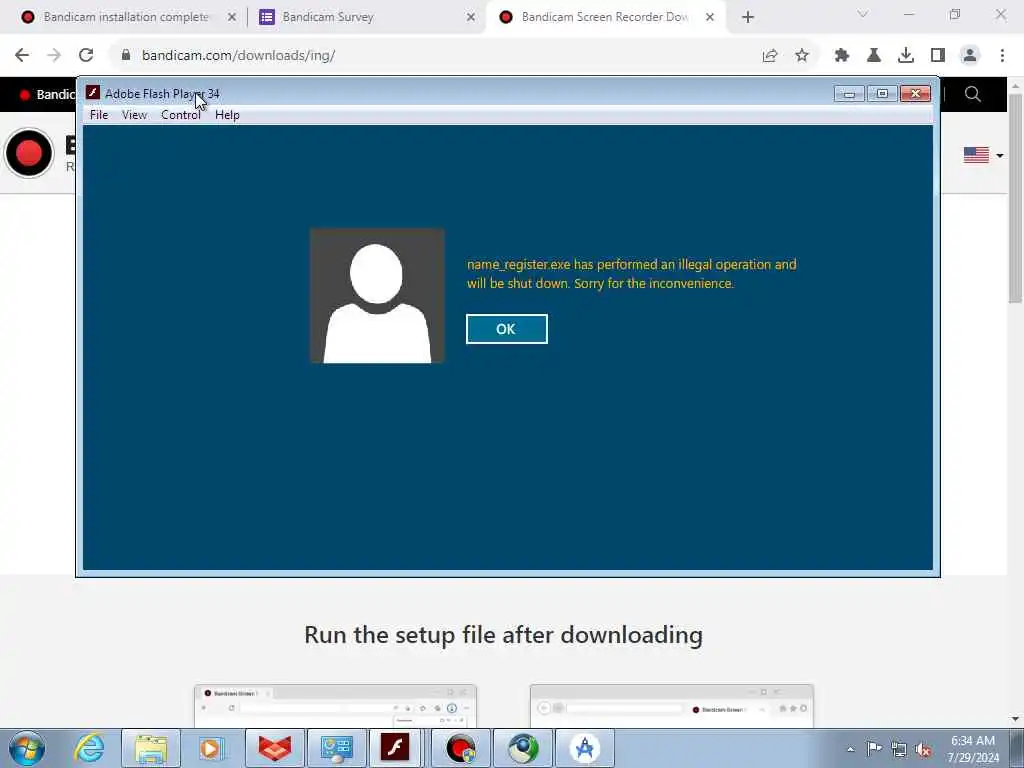This screenshot has width=1024, height=768.
Task: Reload the Bandicam page
Action: click(x=86, y=56)
